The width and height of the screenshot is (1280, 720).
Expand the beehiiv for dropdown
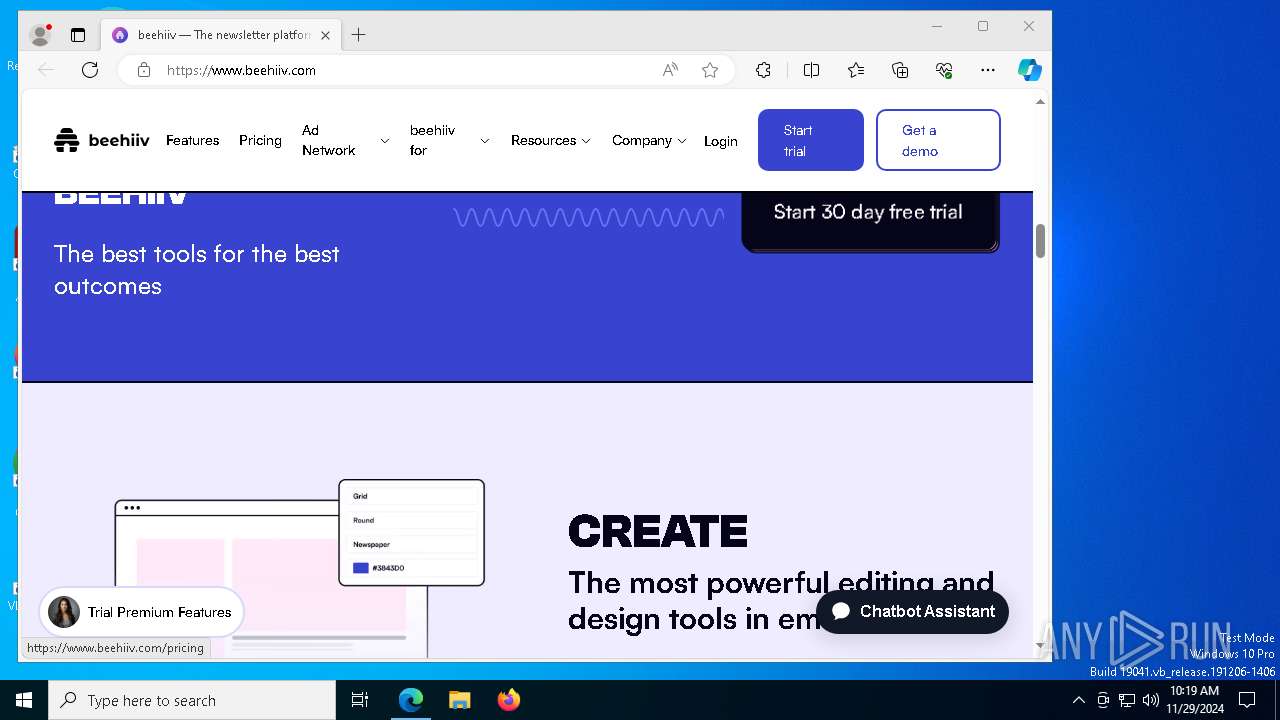pos(449,140)
